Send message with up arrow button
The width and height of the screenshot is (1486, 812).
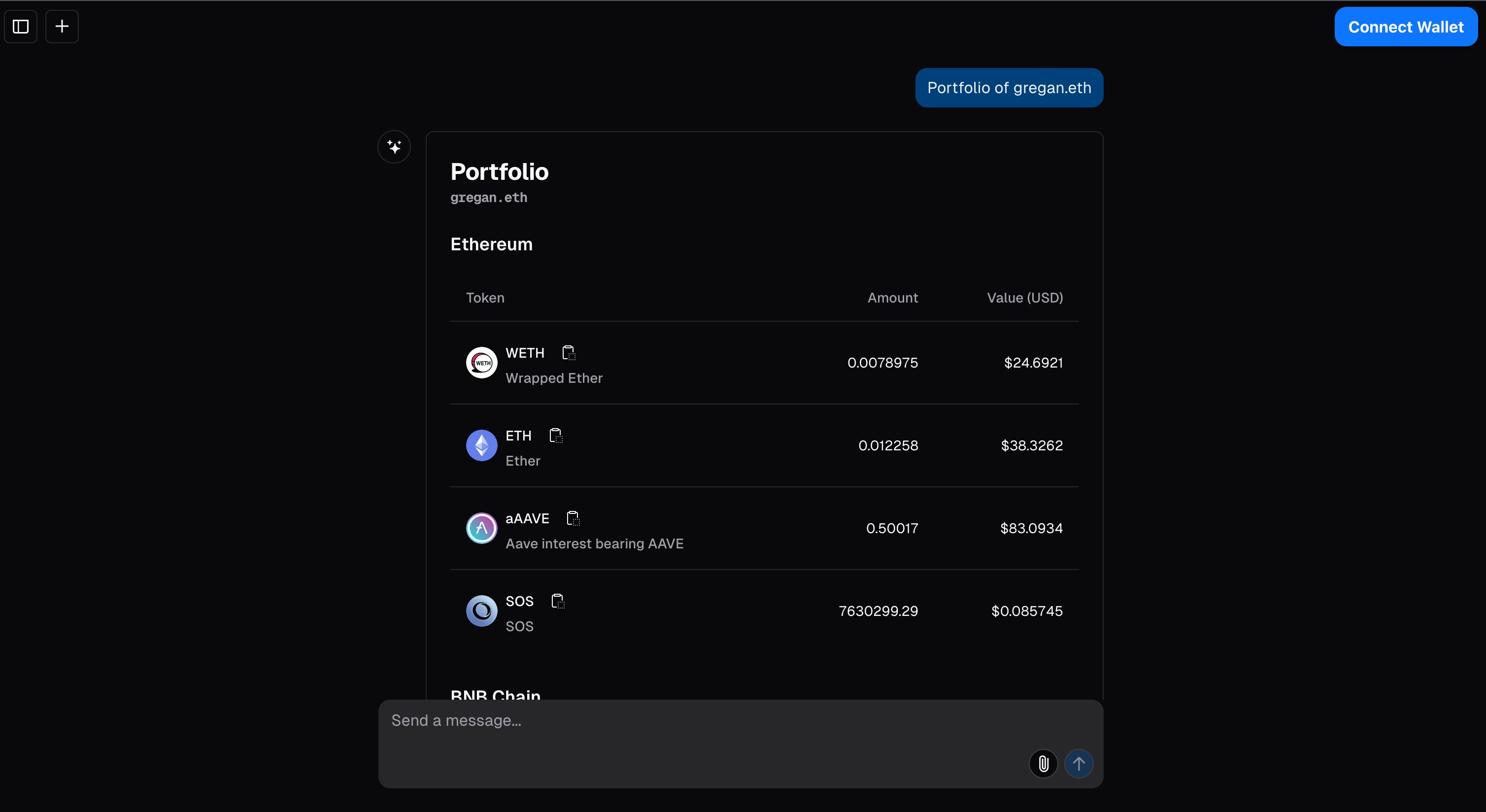[x=1078, y=764]
